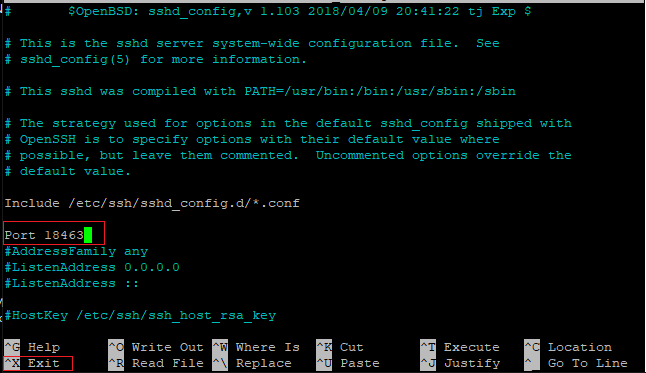The height and width of the screenshot is (373, 646).
Task: Click the ^T Execute shortcut
Action: [460, 347]
